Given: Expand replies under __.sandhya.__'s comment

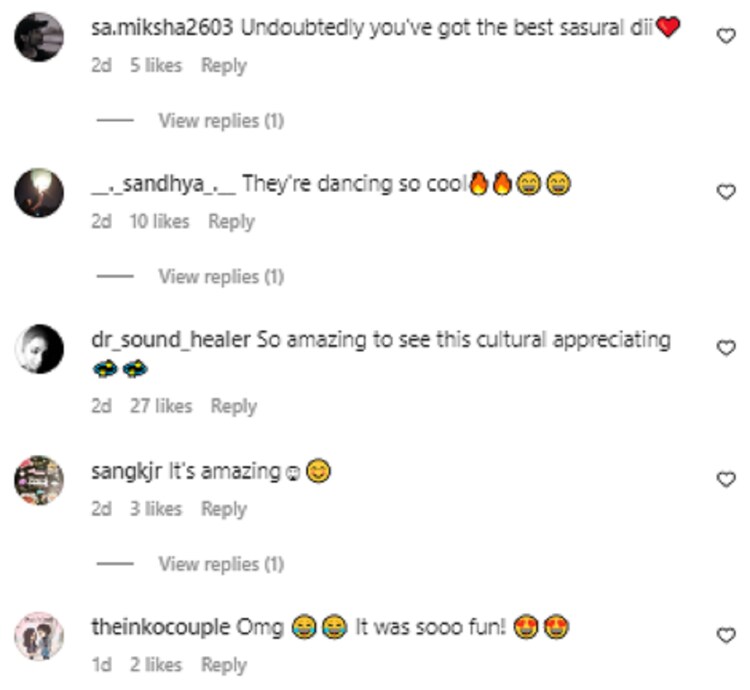Looking at the screenshot, I should 221,277.
